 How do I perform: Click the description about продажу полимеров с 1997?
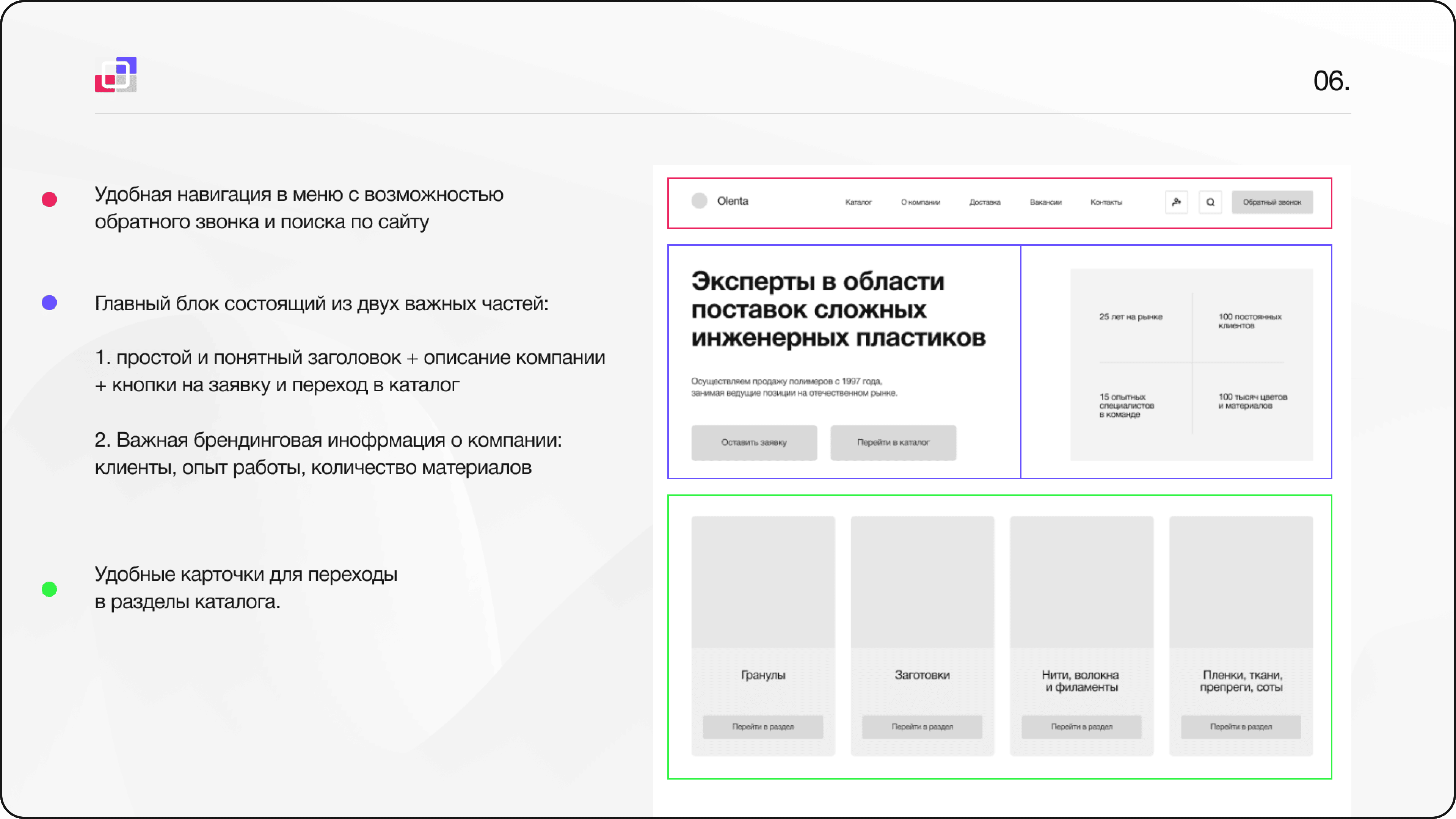pos(794,387)
